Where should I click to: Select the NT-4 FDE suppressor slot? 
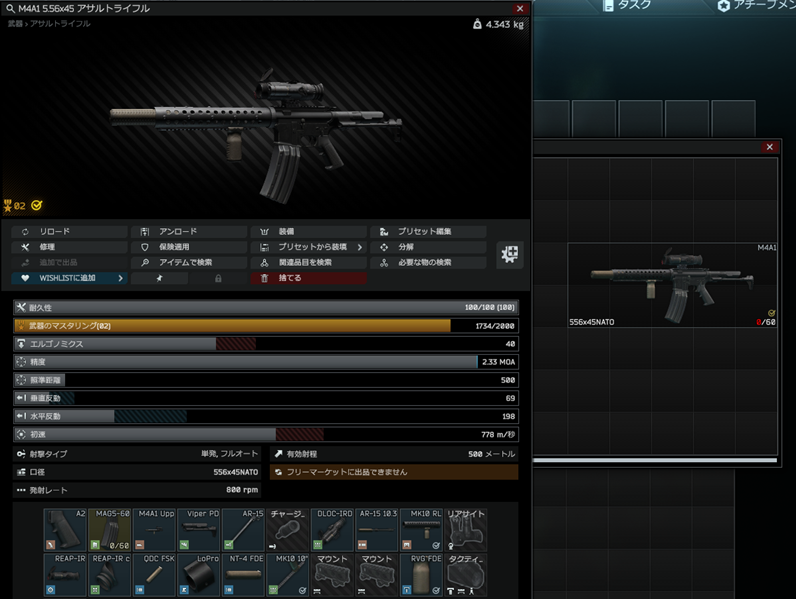[x=244, y=574]
